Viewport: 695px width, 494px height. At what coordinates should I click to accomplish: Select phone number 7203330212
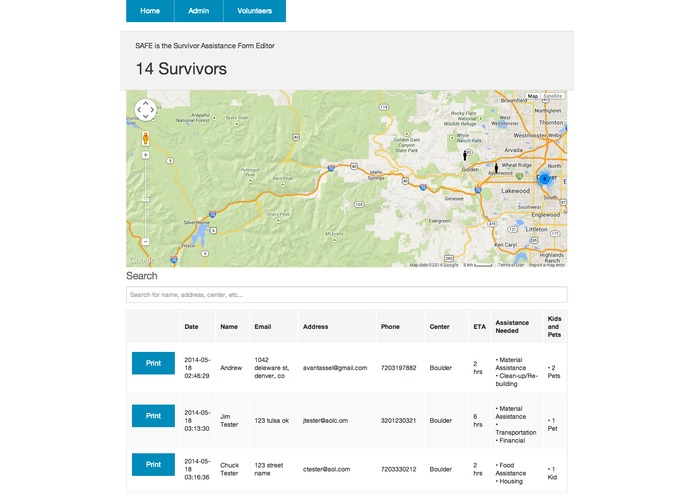click(398, 469)
